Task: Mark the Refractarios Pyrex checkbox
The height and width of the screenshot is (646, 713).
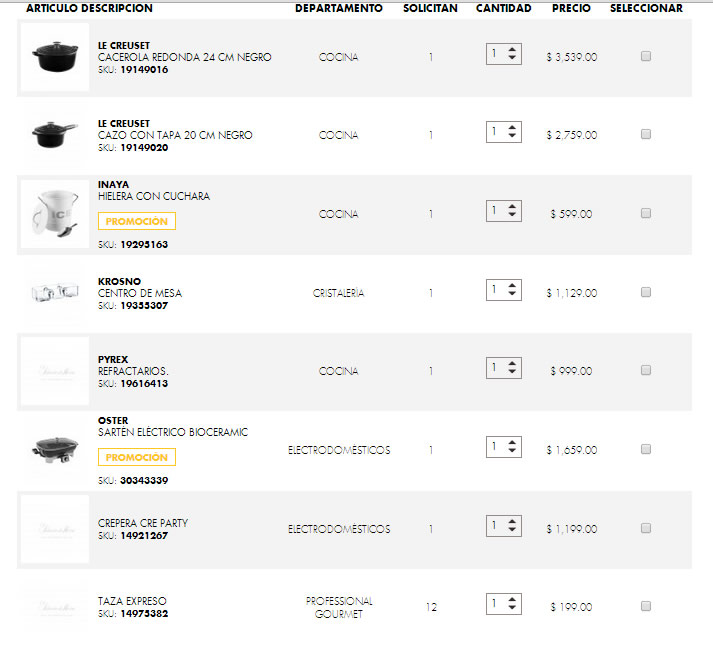Action: click(x=646, y=371)
